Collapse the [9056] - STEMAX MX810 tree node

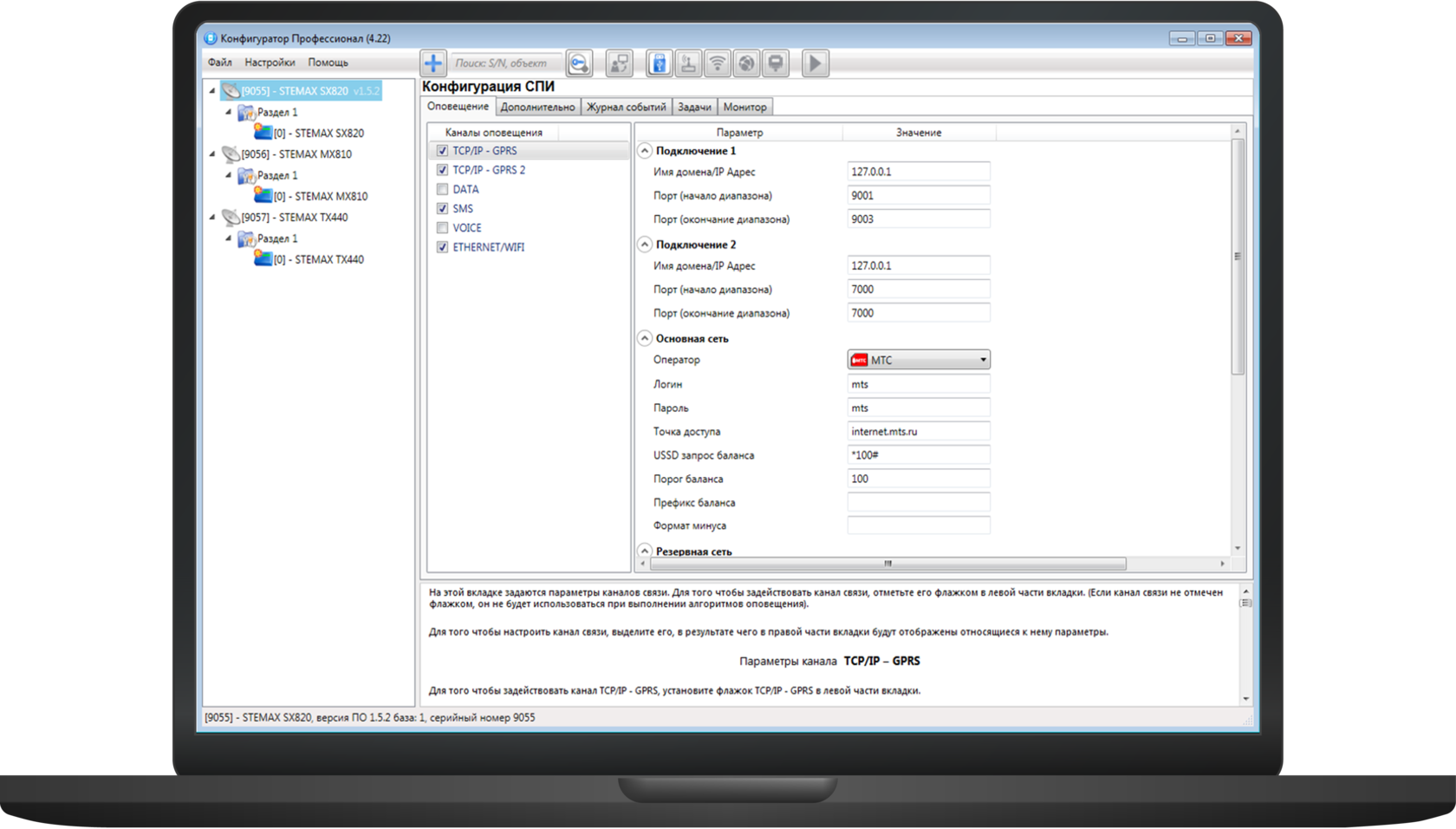(x=212, y=153)
